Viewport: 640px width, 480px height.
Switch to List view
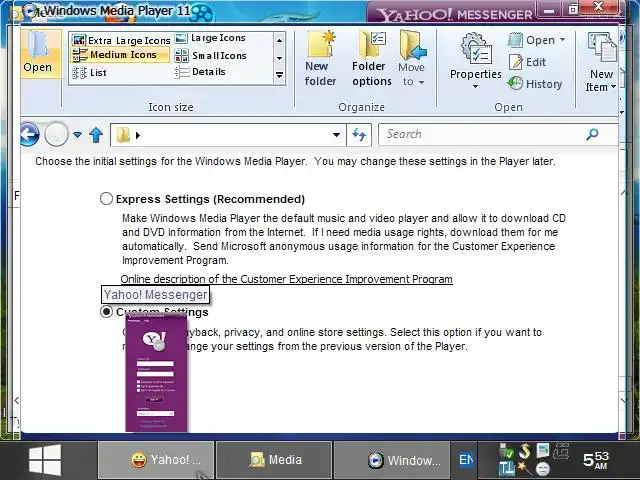89,73
